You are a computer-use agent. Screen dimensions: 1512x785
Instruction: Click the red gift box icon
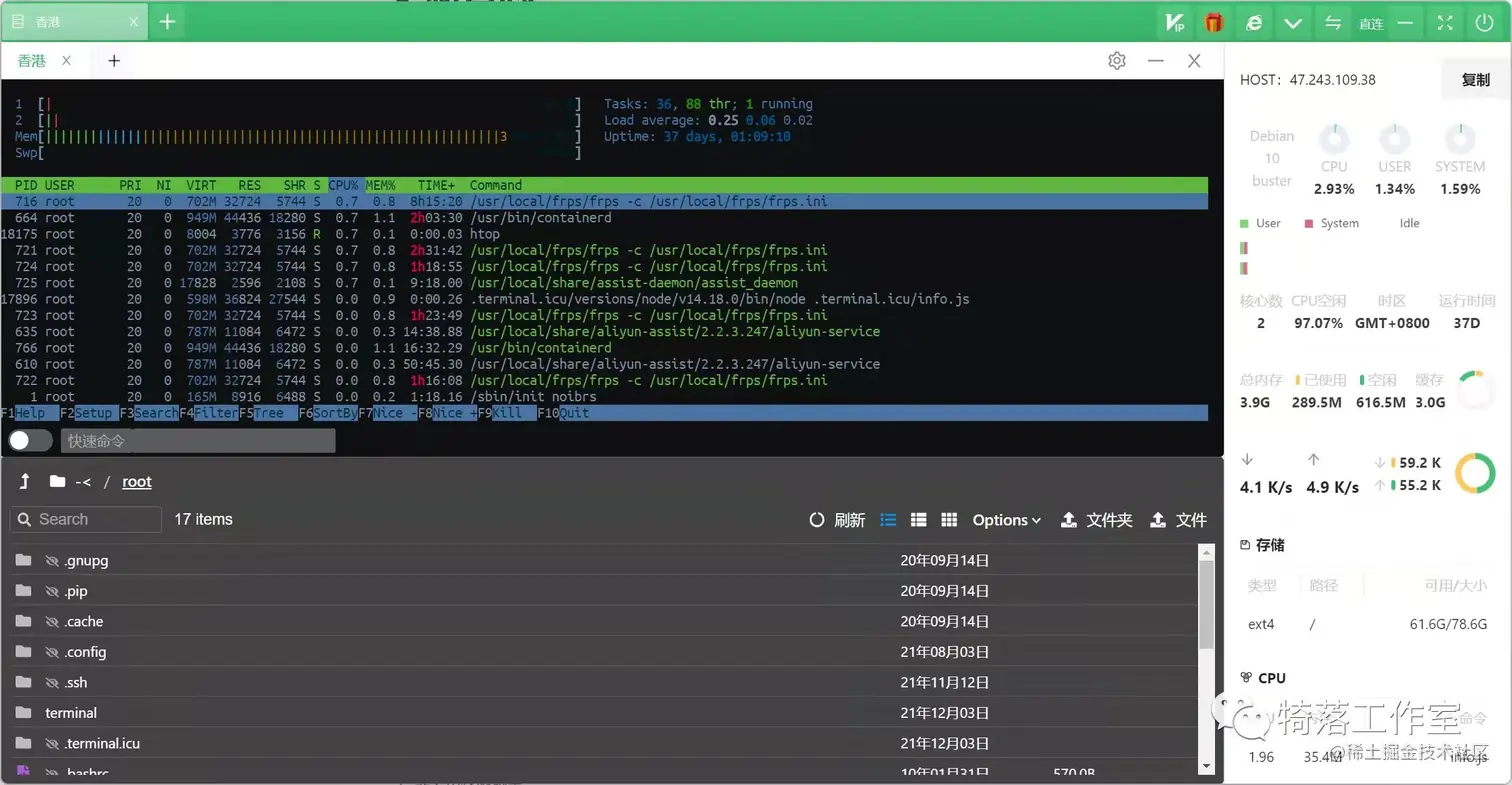(1214, 22)
